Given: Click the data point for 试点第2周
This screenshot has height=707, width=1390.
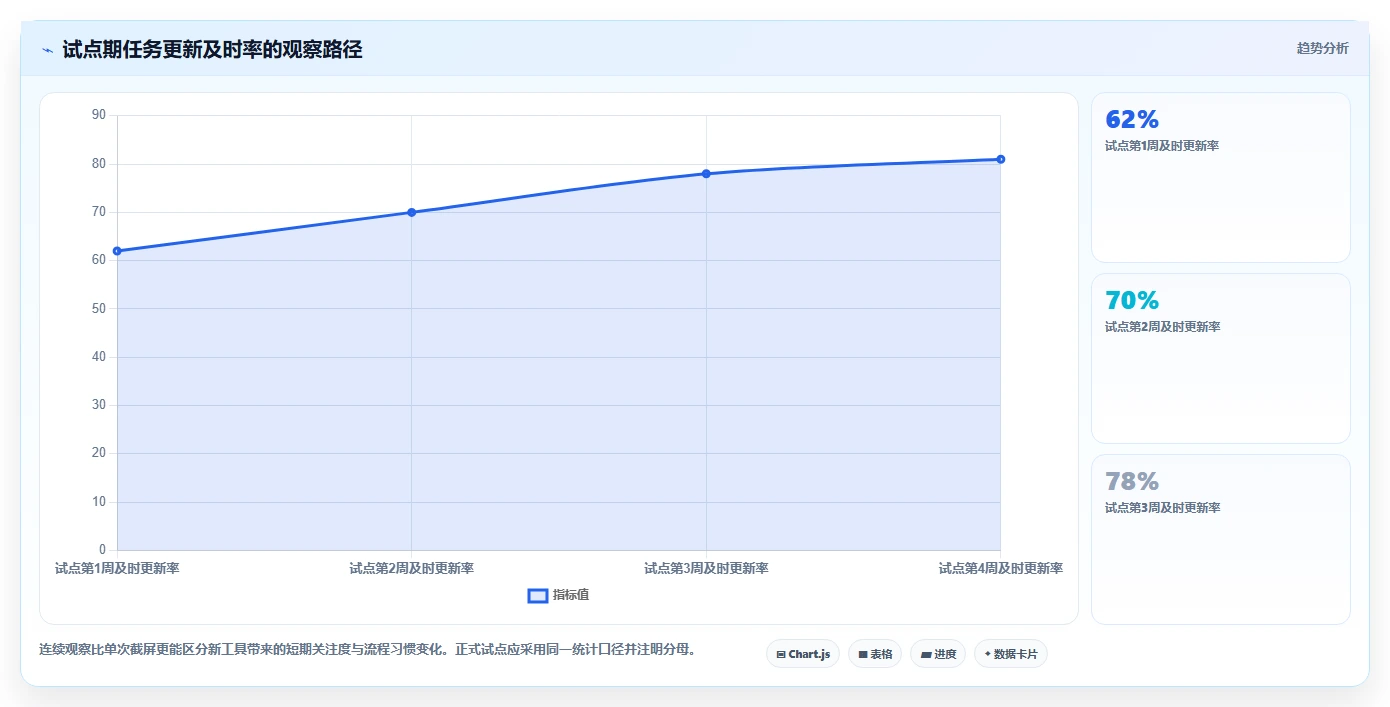Looking at the screenshot, I should pos(411,212).
